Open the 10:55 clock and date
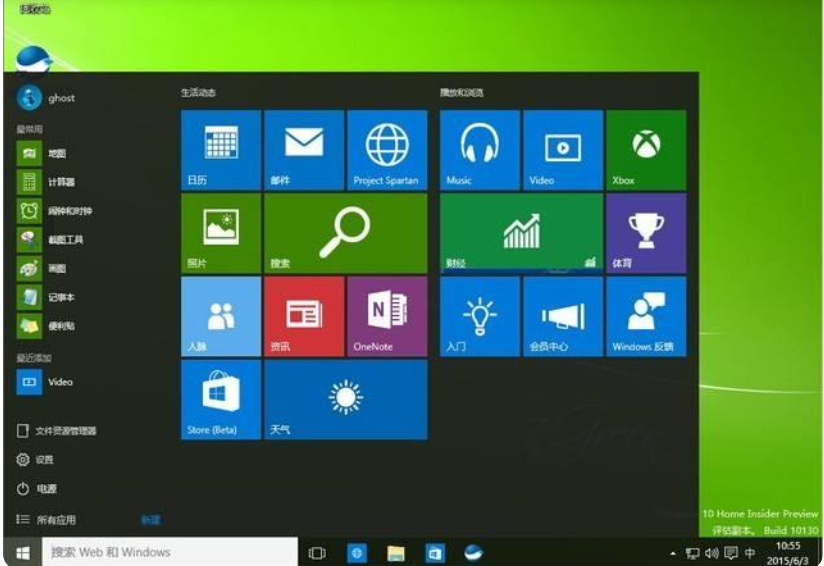Image resolution: width=824 pixels, height=566 pixels. coord(787,553)
